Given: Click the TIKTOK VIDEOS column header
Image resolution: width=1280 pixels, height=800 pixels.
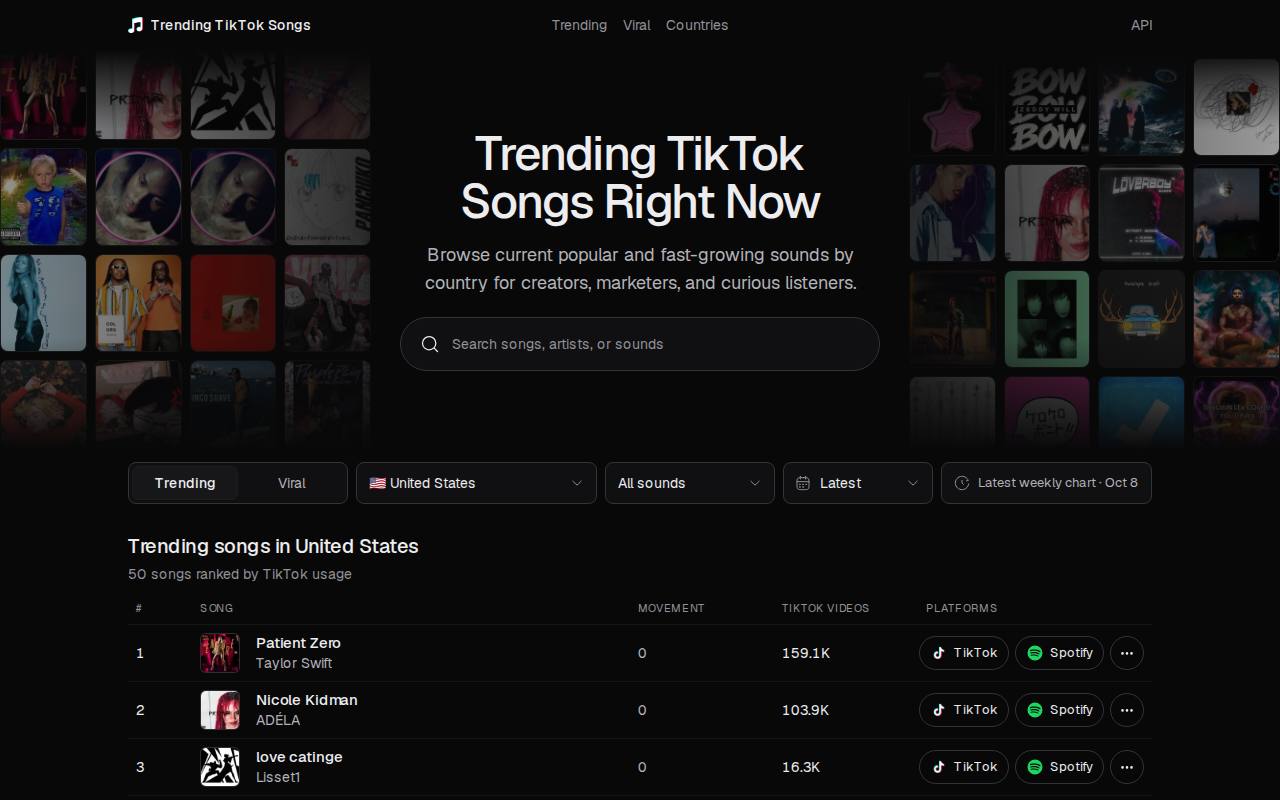Looking at the screenshot, I should pyautogui.click(x=825, y=608).
